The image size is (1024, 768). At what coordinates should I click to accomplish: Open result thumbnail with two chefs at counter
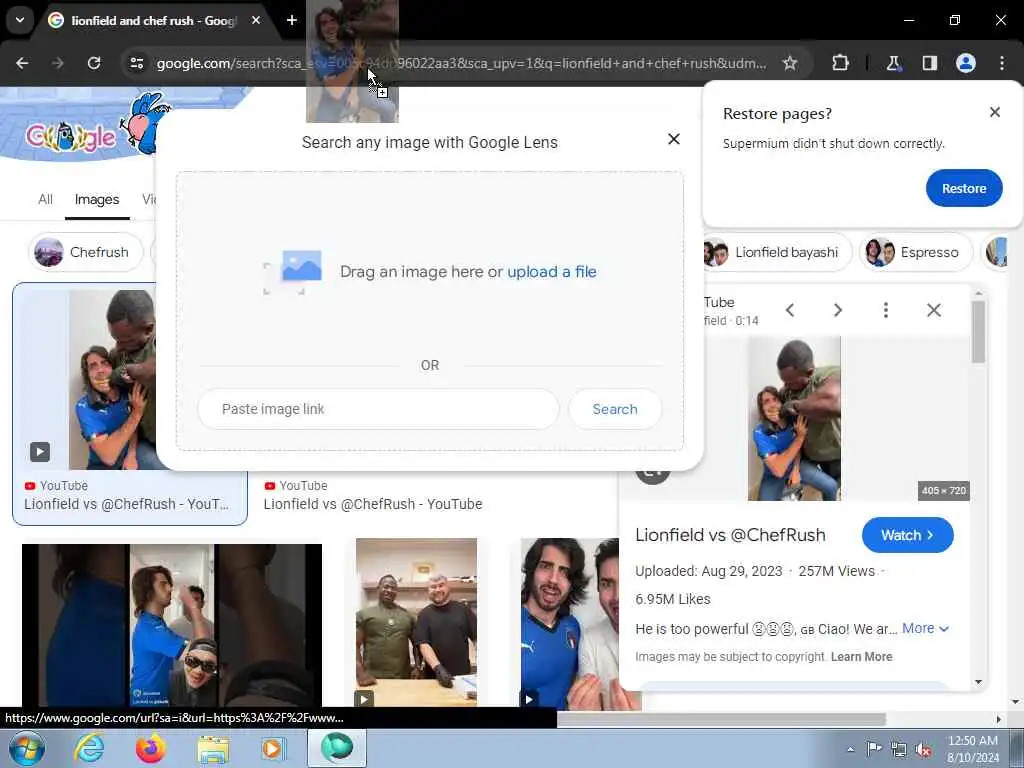(x=416, y=622)
